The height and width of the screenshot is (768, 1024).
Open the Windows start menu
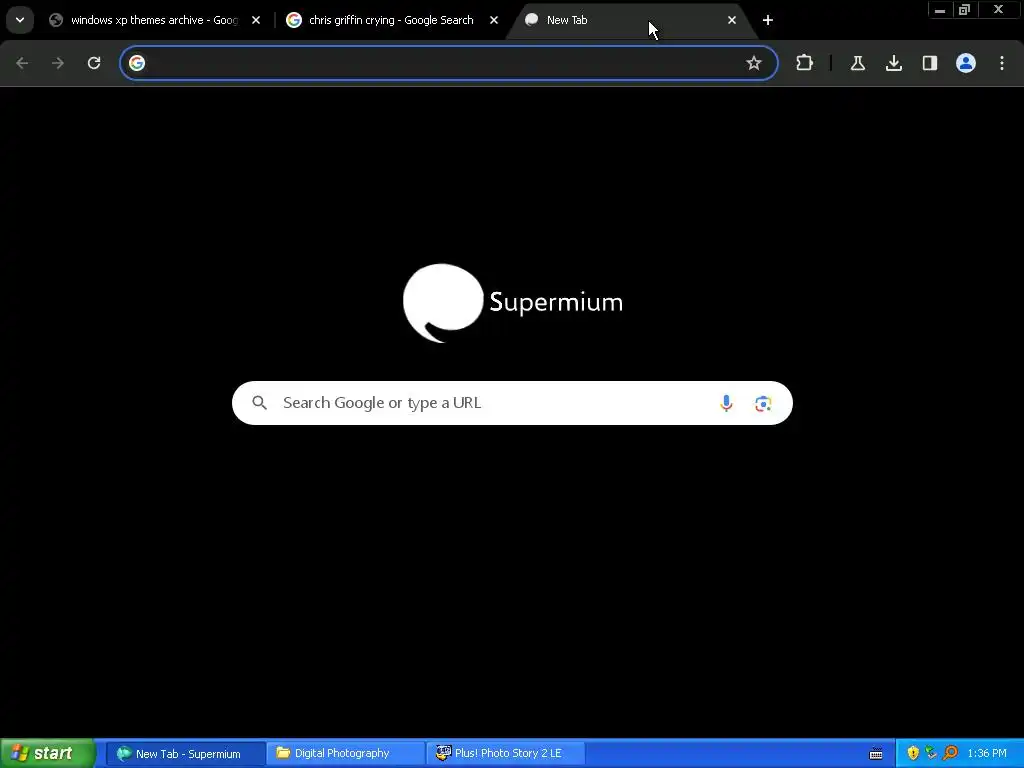pos(47,753)
